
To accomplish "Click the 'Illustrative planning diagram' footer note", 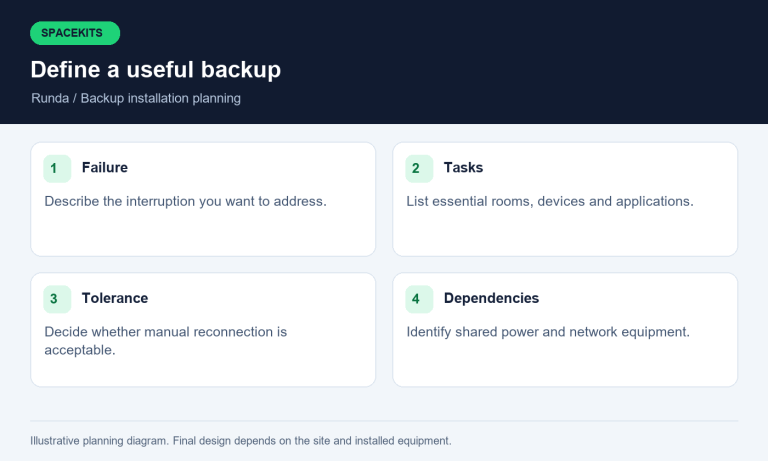I will pyautogui.click(x=241, y=441).
